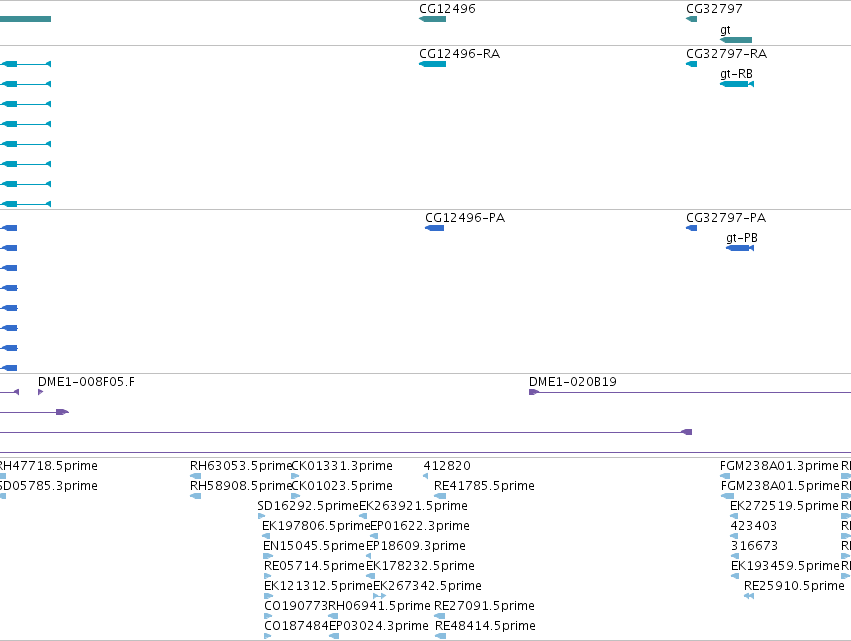851x641 pixels.
Task: Select the CG32797 gene label
Action: pyautogui.click(x=714, y=9)
